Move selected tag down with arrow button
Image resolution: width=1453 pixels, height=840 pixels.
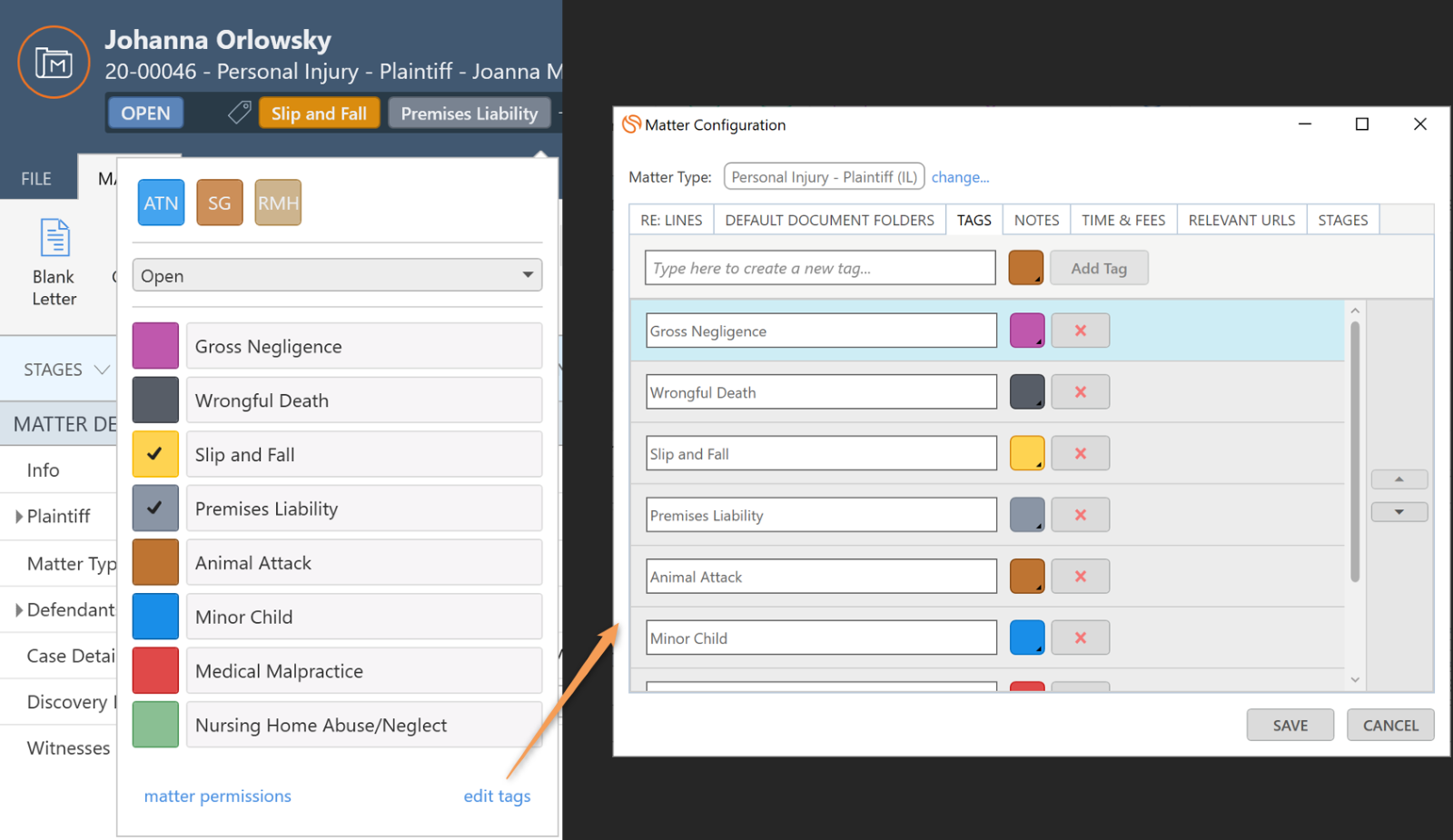point(1399,512)
